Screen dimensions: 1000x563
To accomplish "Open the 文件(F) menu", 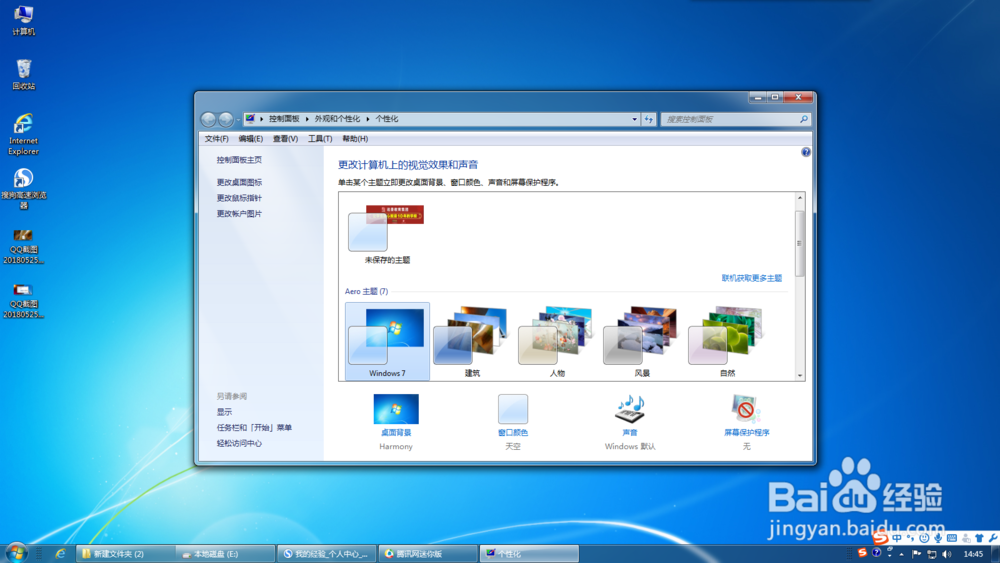I will (217, 138).
